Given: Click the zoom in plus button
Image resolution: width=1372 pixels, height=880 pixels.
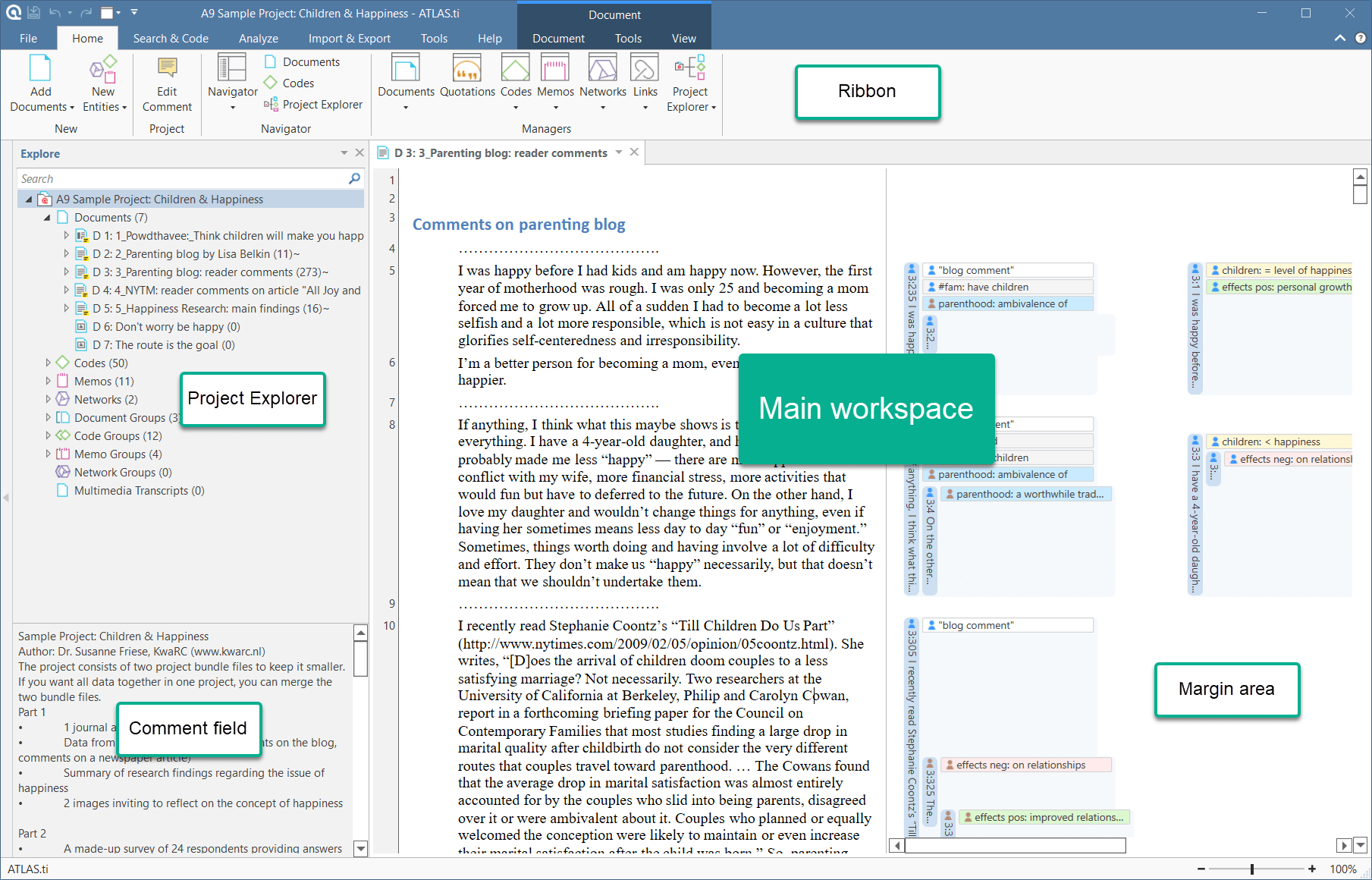Looking at the screenshot, I should click(x=1312, y=869).
